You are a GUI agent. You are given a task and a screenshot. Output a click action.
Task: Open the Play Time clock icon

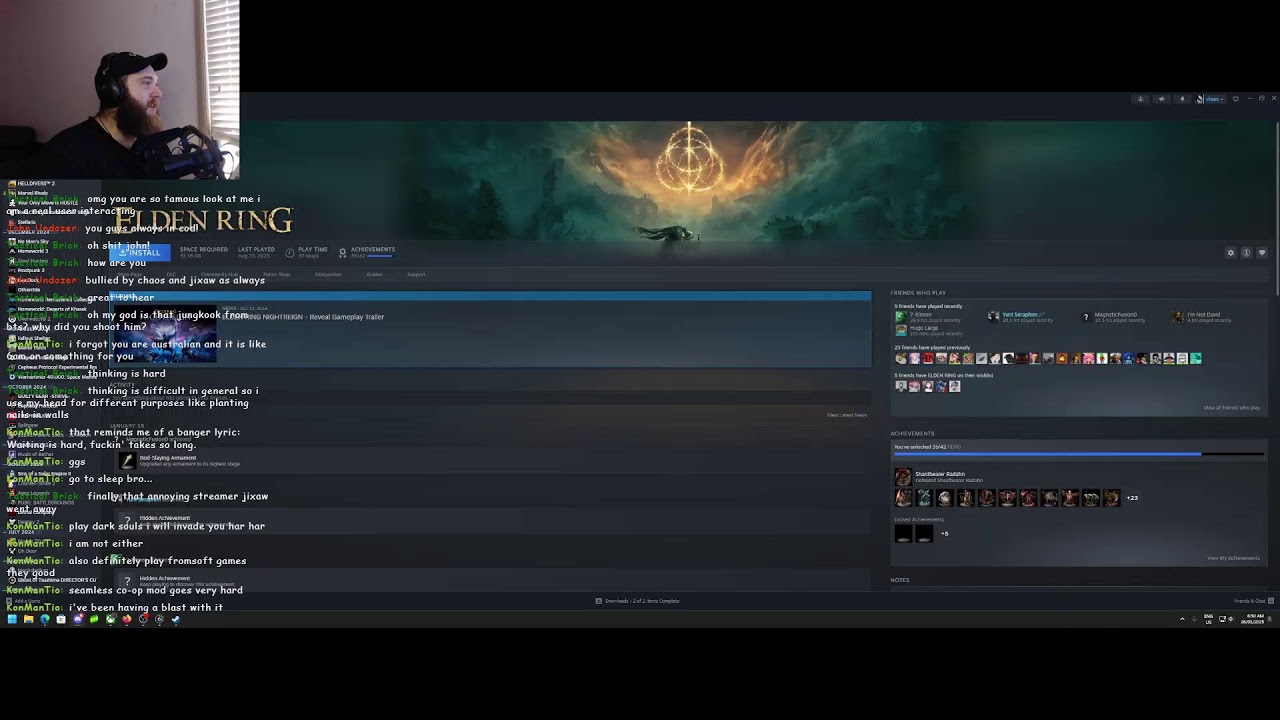click(290, 252)
